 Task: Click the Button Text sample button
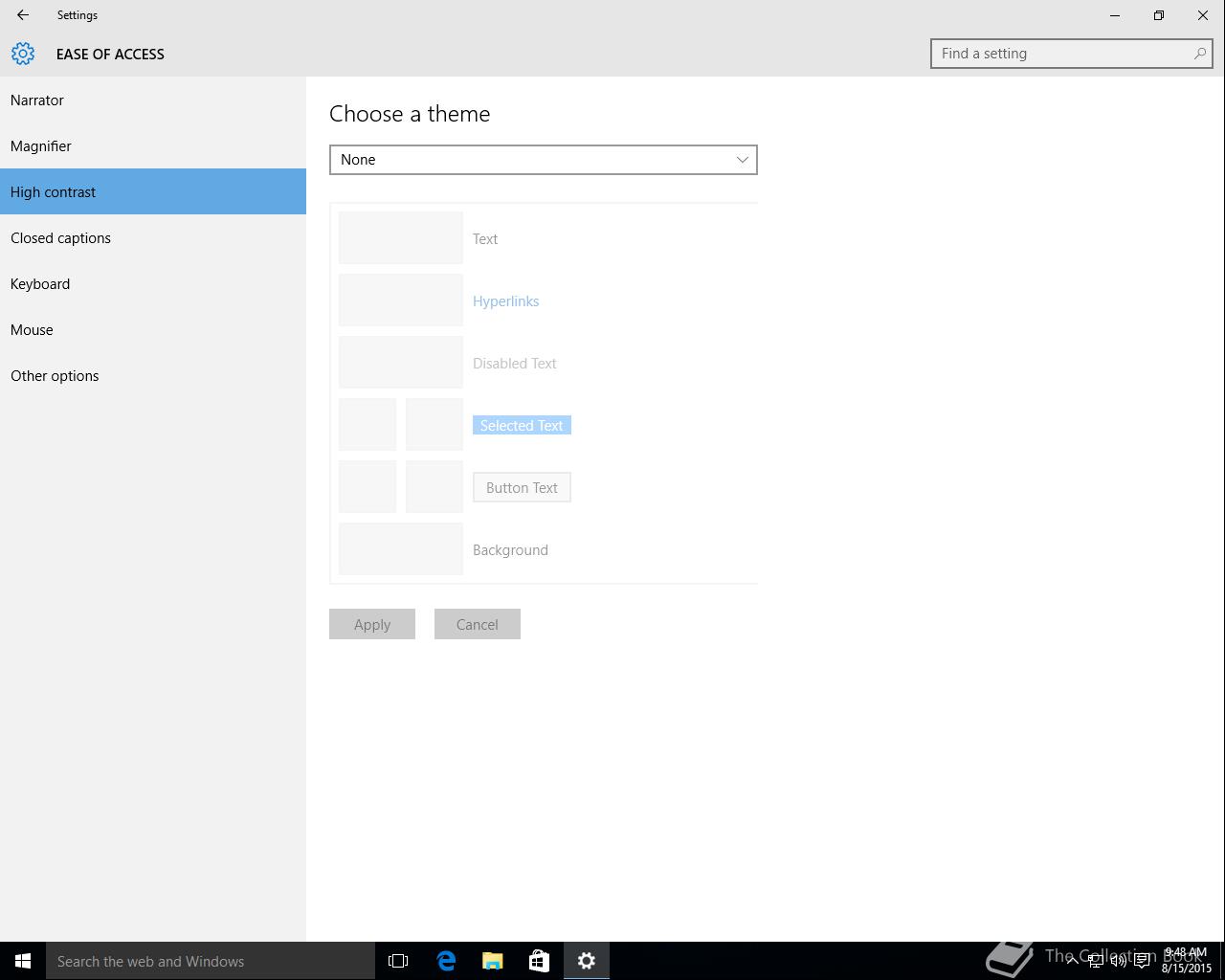point(522,487)
